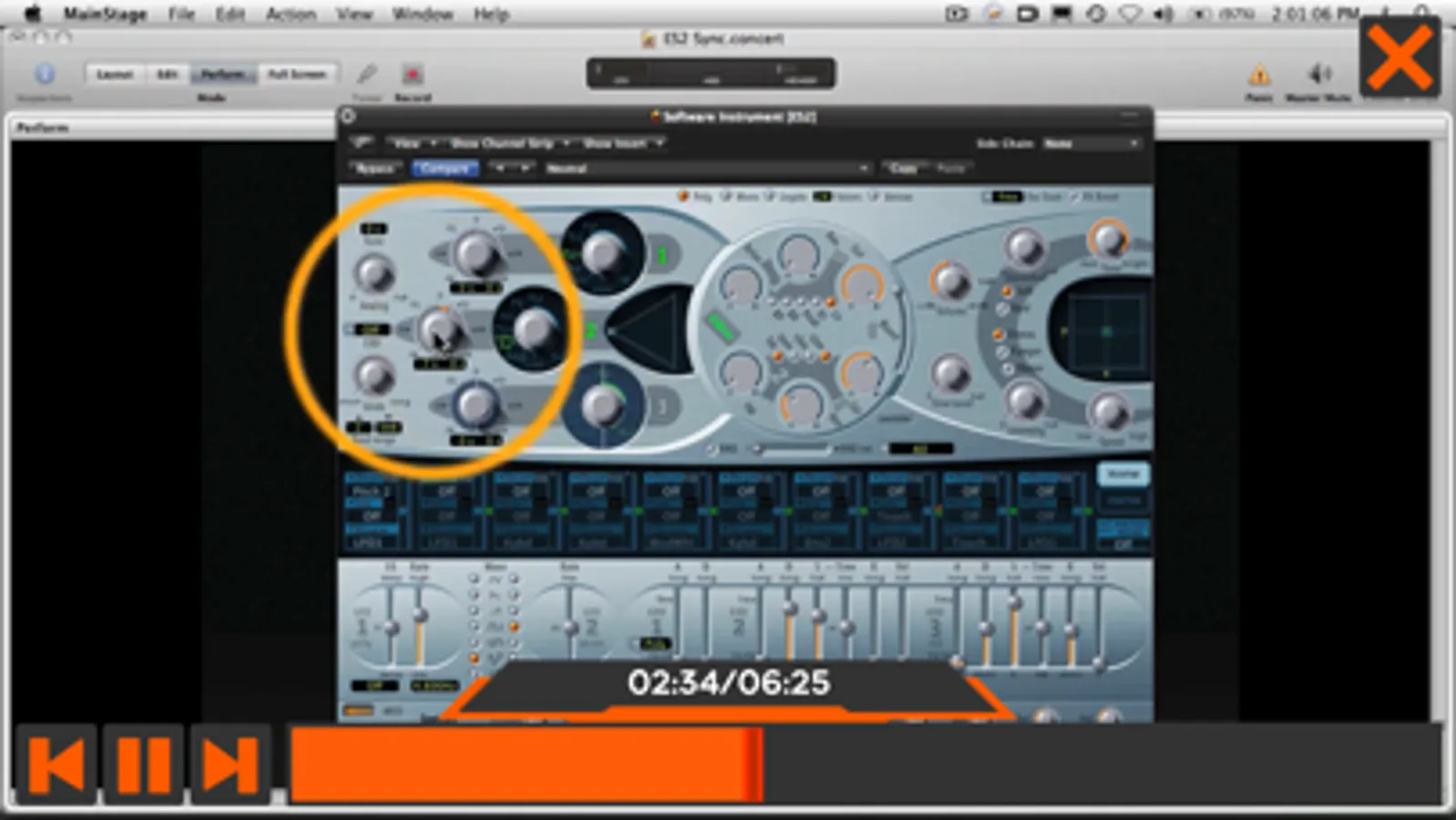Skip to next video
Image resolution: width=1456 pixels, height=820 pixels.
point(230,764)
